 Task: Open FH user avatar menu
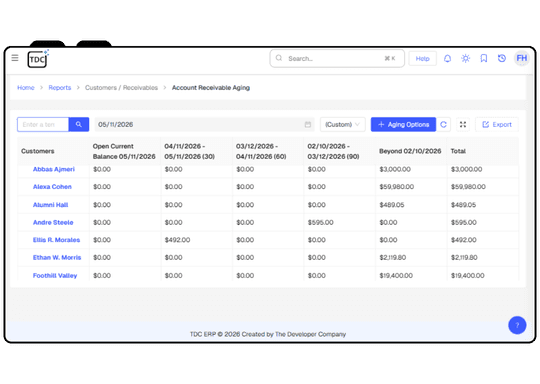point(521,58)
